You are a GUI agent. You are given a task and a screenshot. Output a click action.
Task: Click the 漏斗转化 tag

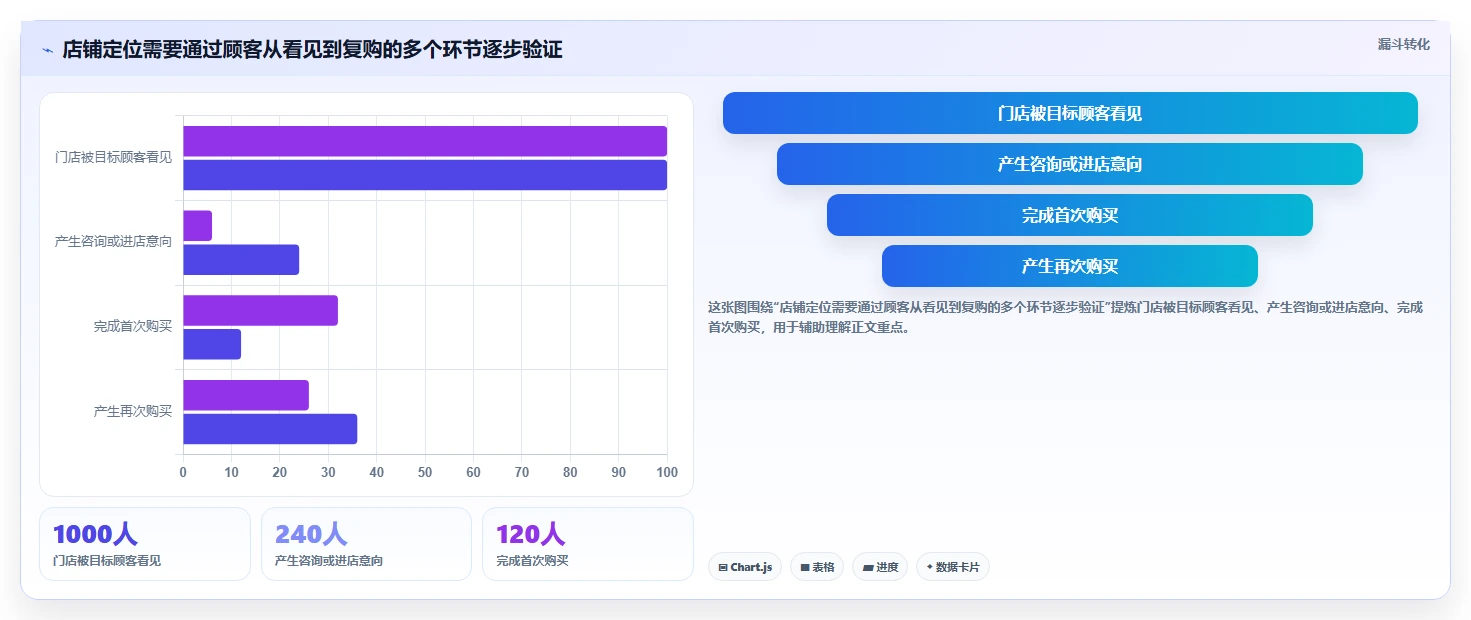tap(1404, 44)
